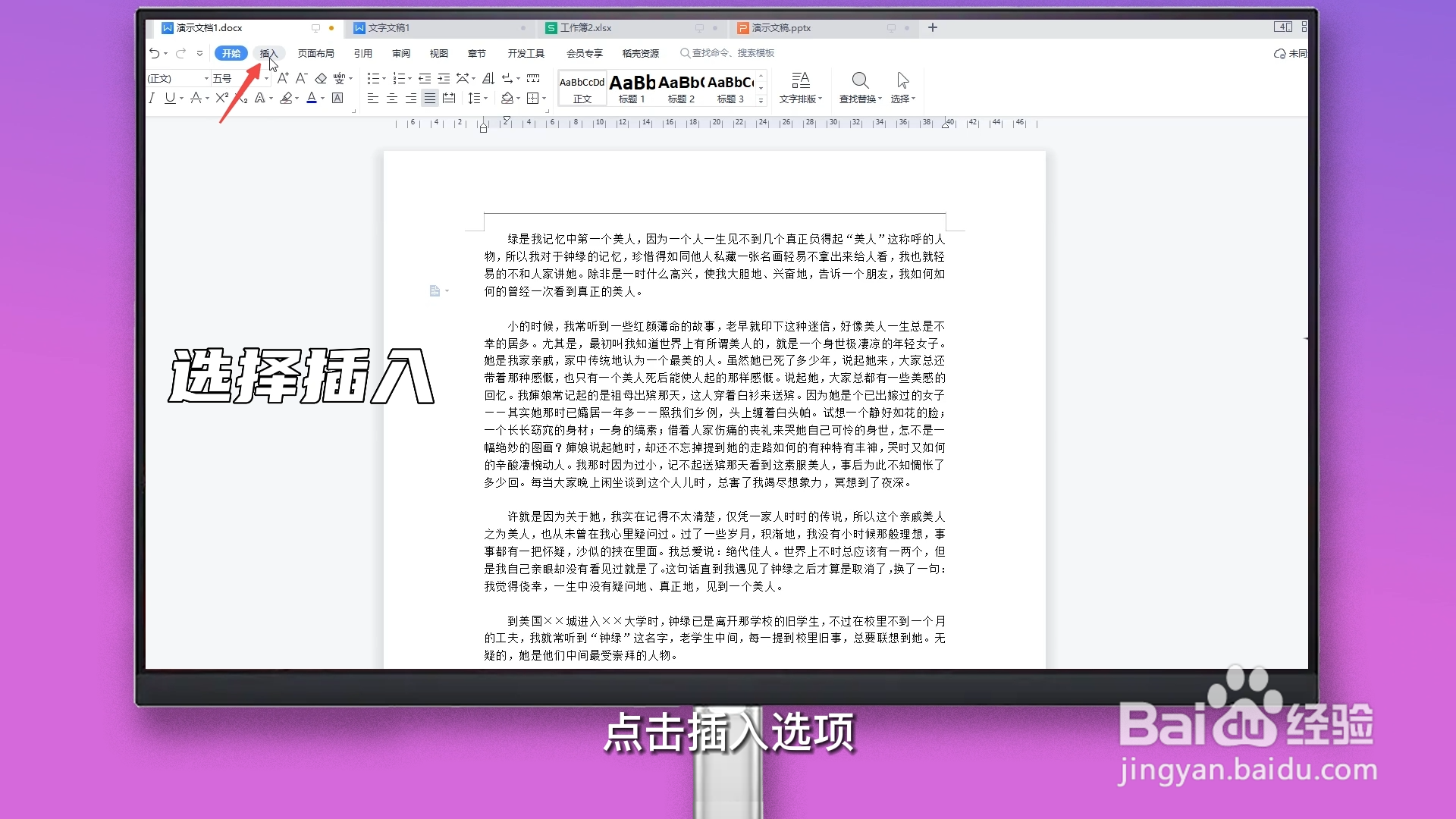Toggle character border formatting

pos(338,98)
